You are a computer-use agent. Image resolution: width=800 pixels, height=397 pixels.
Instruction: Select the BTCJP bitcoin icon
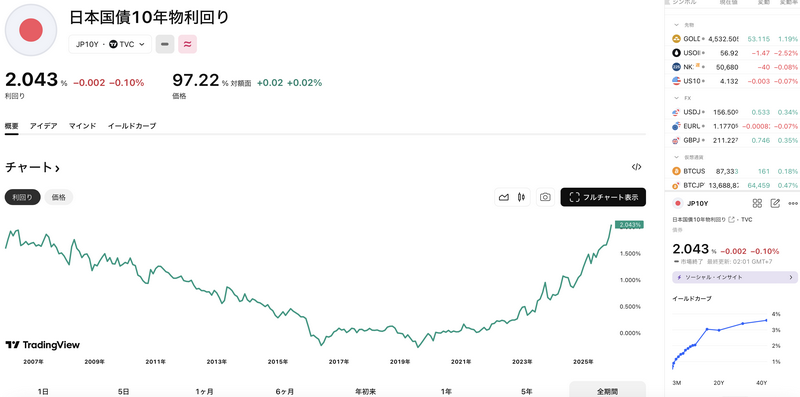pyautogui.click(x=677, y=185)
